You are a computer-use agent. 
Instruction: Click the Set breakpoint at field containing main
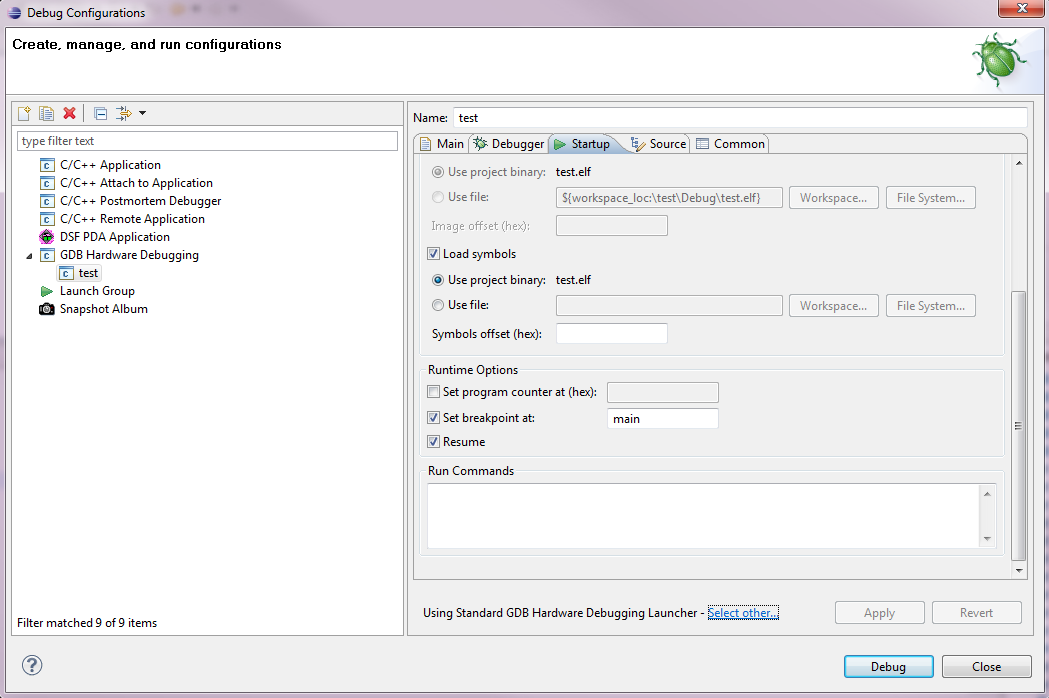[662, 419]
